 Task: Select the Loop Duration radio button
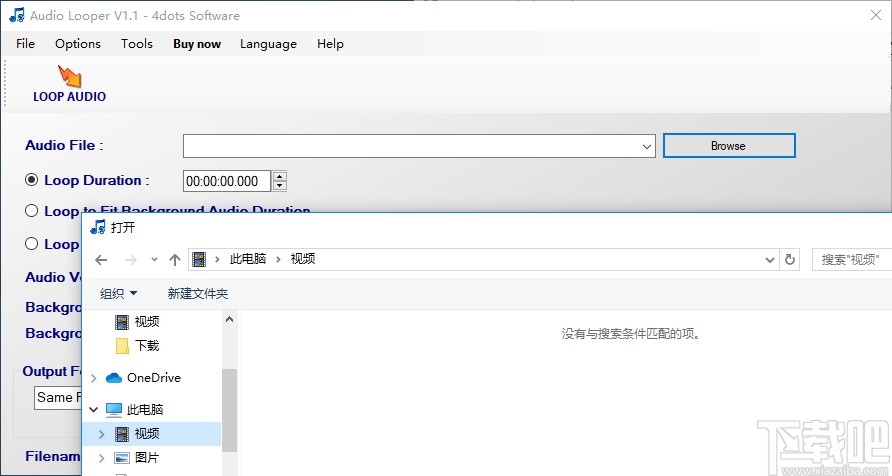click(x=31, y=180)
